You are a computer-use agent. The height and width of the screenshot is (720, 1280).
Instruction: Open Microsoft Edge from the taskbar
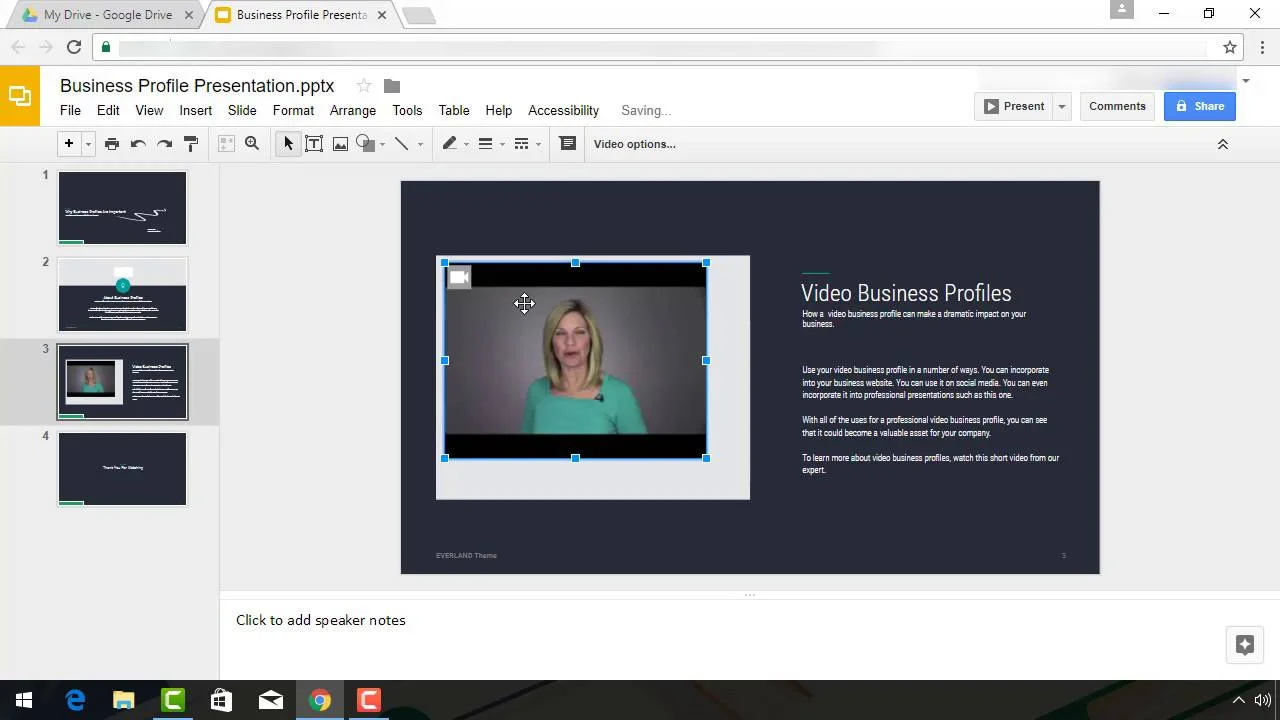click(x=75, y=700)
